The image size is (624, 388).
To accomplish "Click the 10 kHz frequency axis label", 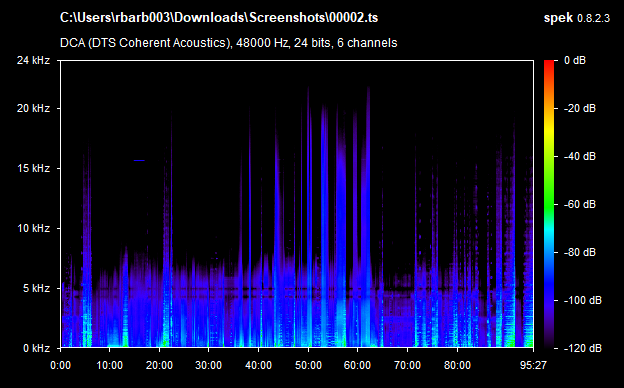I will pyautogui.click(x=33, y=228).
